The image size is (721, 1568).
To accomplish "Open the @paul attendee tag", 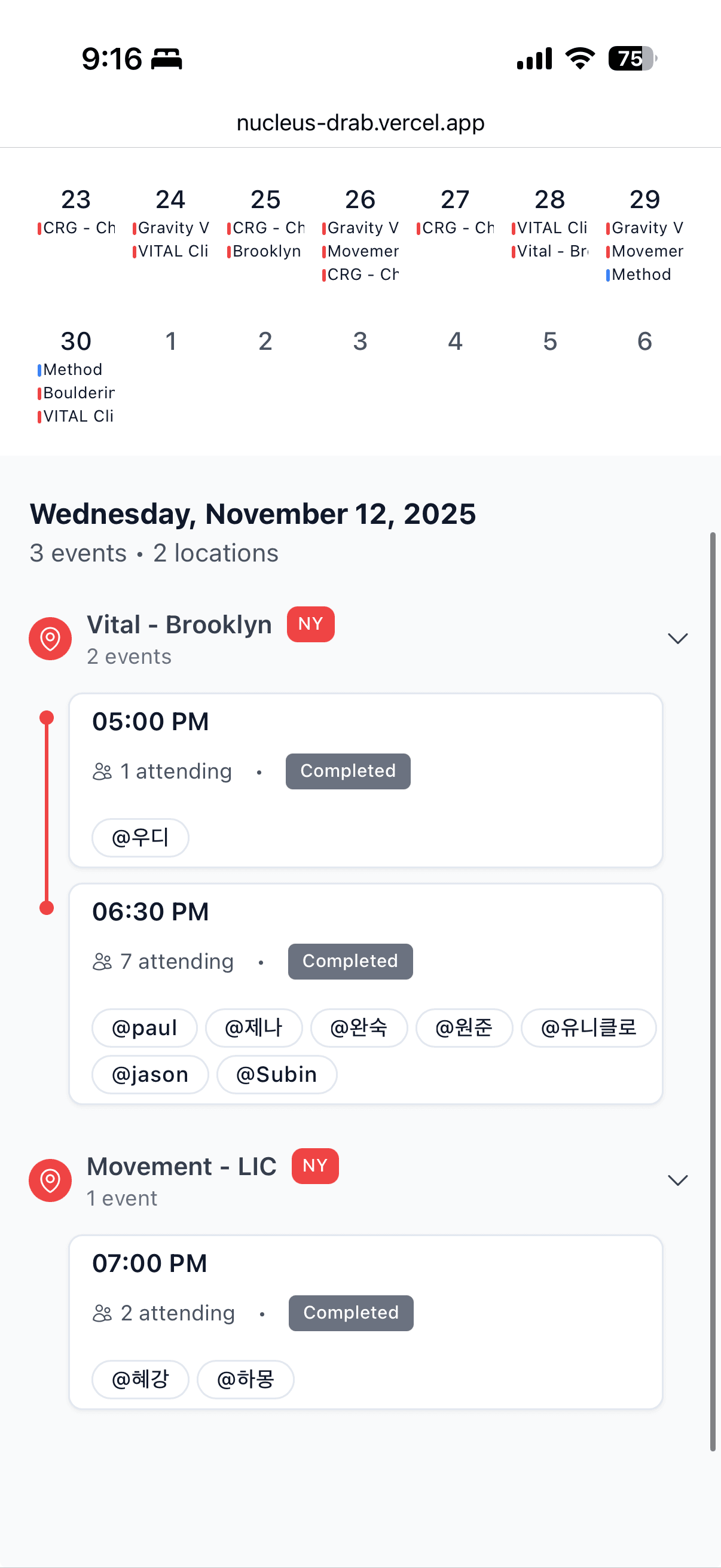I will coord(143,1027).
